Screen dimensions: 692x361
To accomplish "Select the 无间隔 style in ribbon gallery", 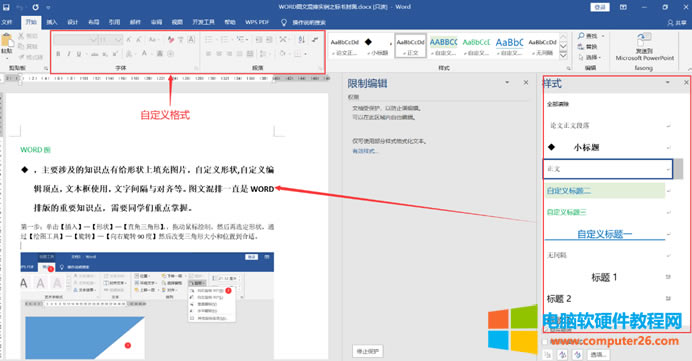I will (x=543, y=46).
